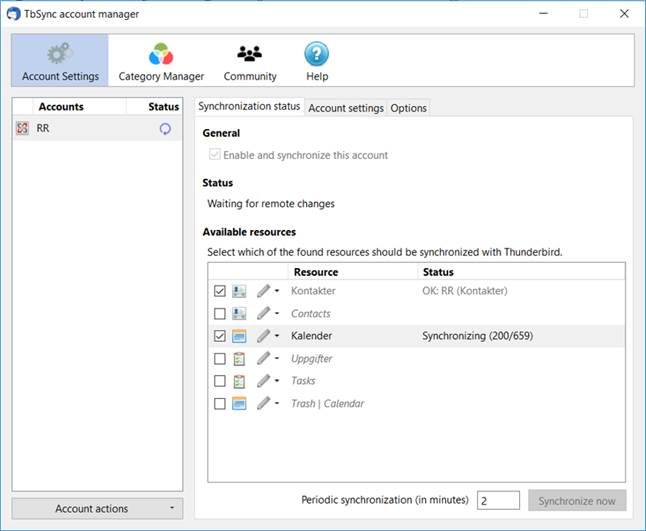
Task: Check the Tasks resource checkbox
Action: [x=220, y=381]
